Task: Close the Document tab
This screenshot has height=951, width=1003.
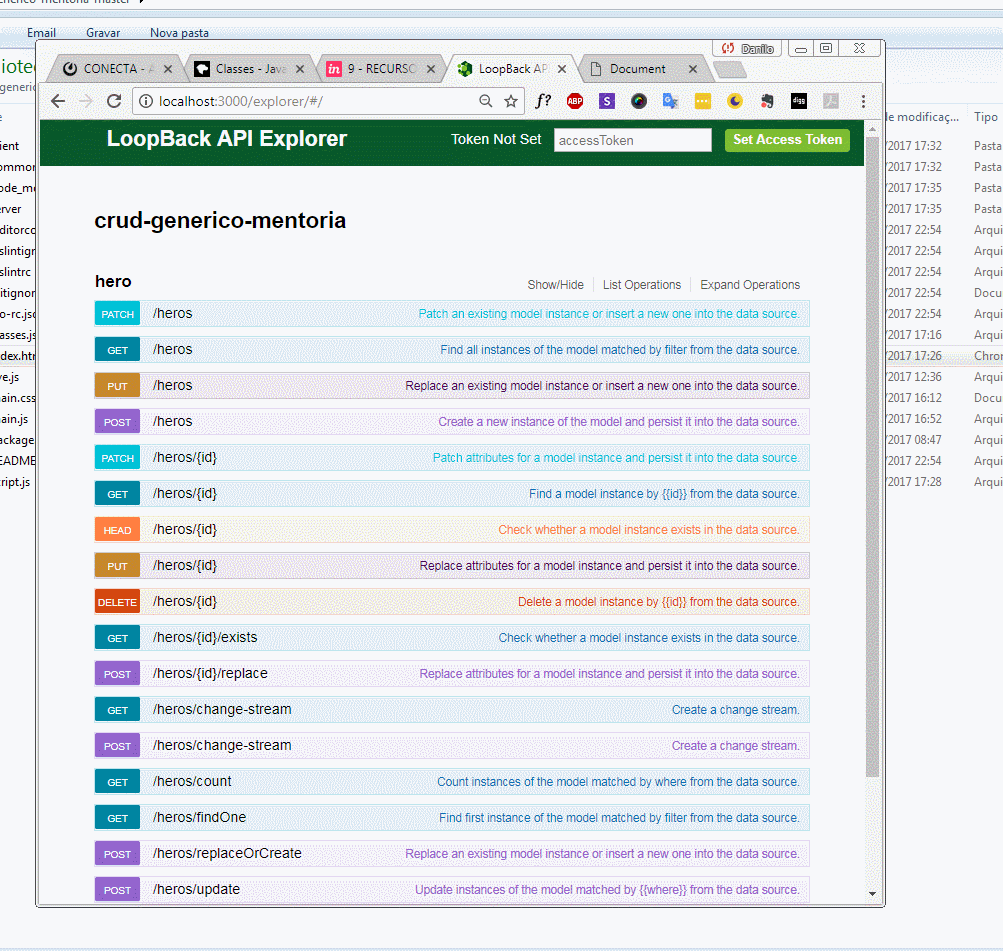Action: pos(693,69)
